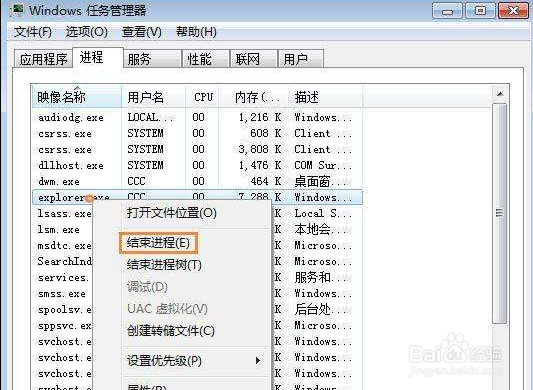
Task: Open the 选项(O) menu
Action: coord(87,32)
